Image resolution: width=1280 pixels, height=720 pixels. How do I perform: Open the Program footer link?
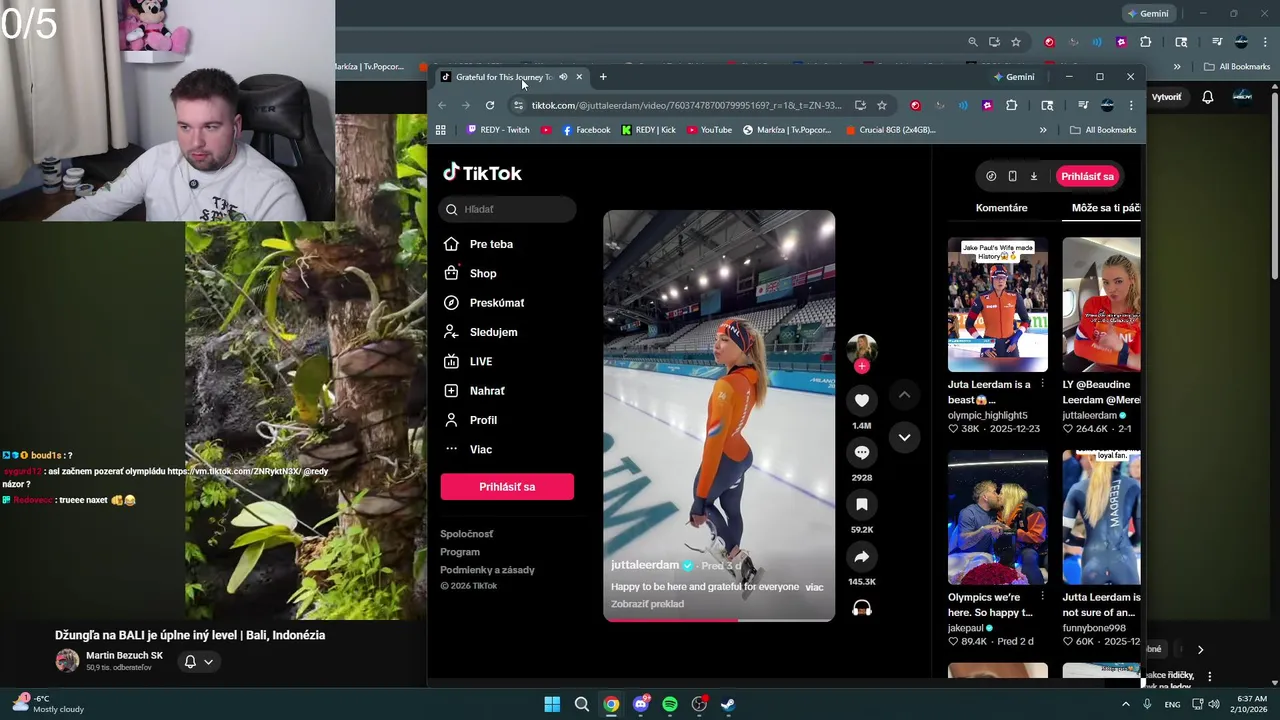click(460, 552)
